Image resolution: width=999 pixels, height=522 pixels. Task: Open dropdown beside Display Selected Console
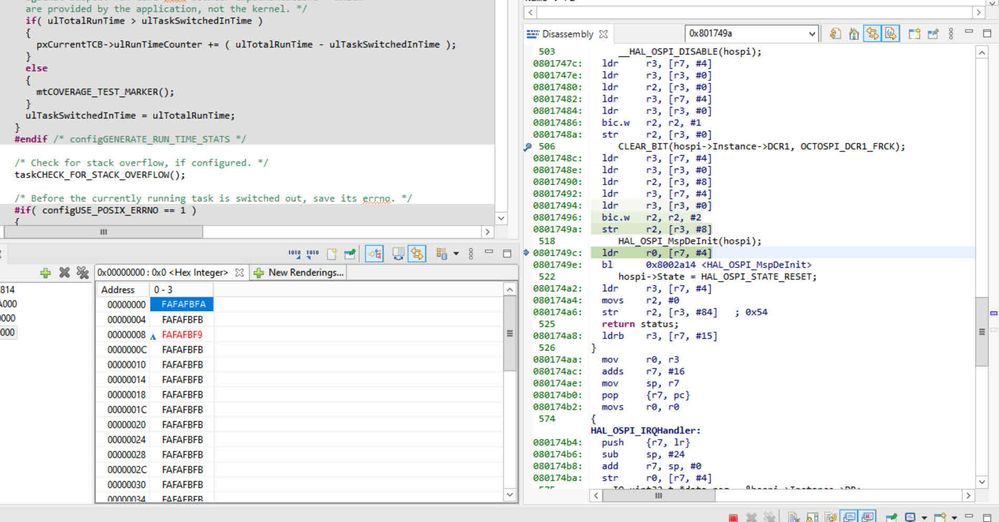(x=924, y=518)
